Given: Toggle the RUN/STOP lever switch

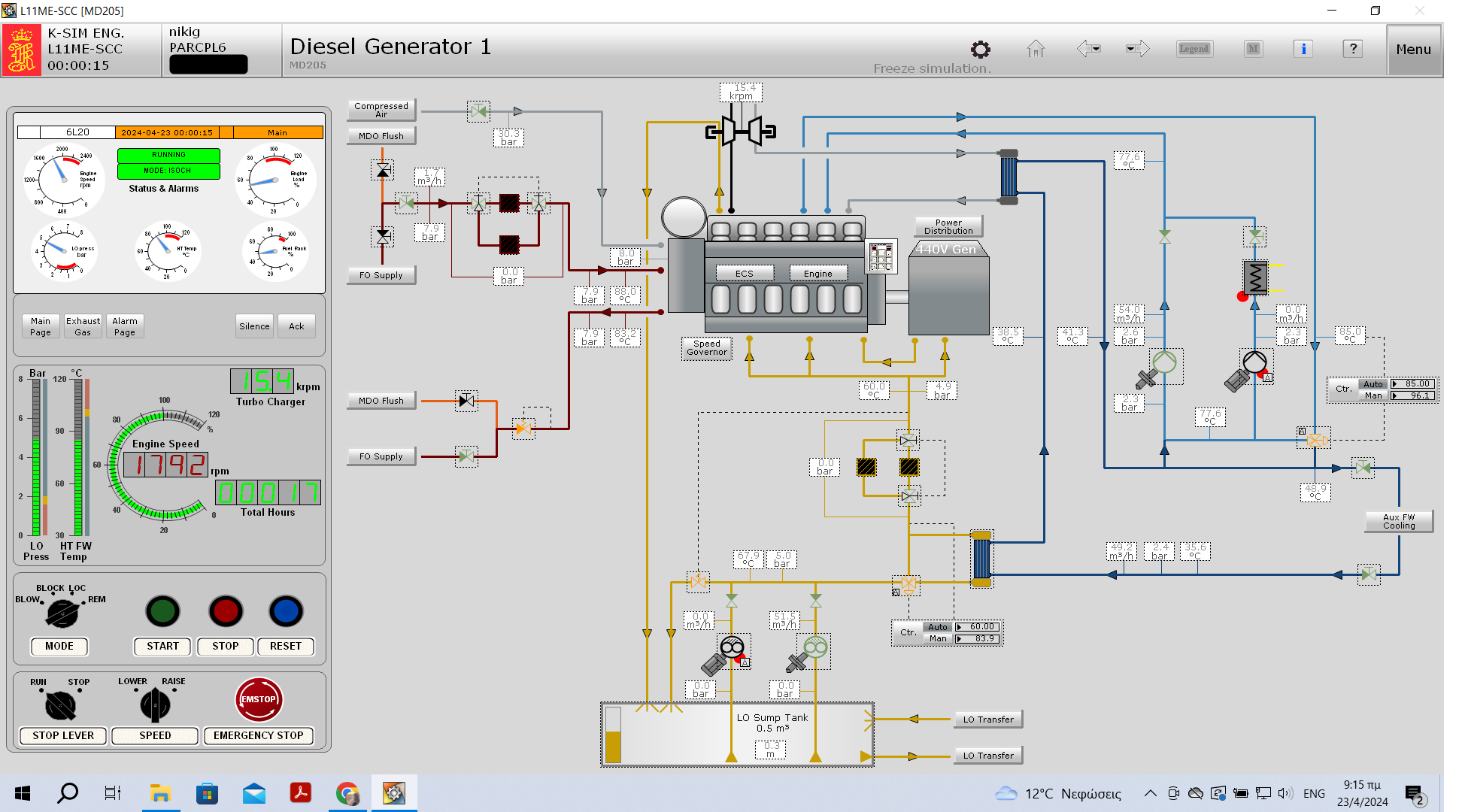Looking at the screenshot, I should pos(60,705).
